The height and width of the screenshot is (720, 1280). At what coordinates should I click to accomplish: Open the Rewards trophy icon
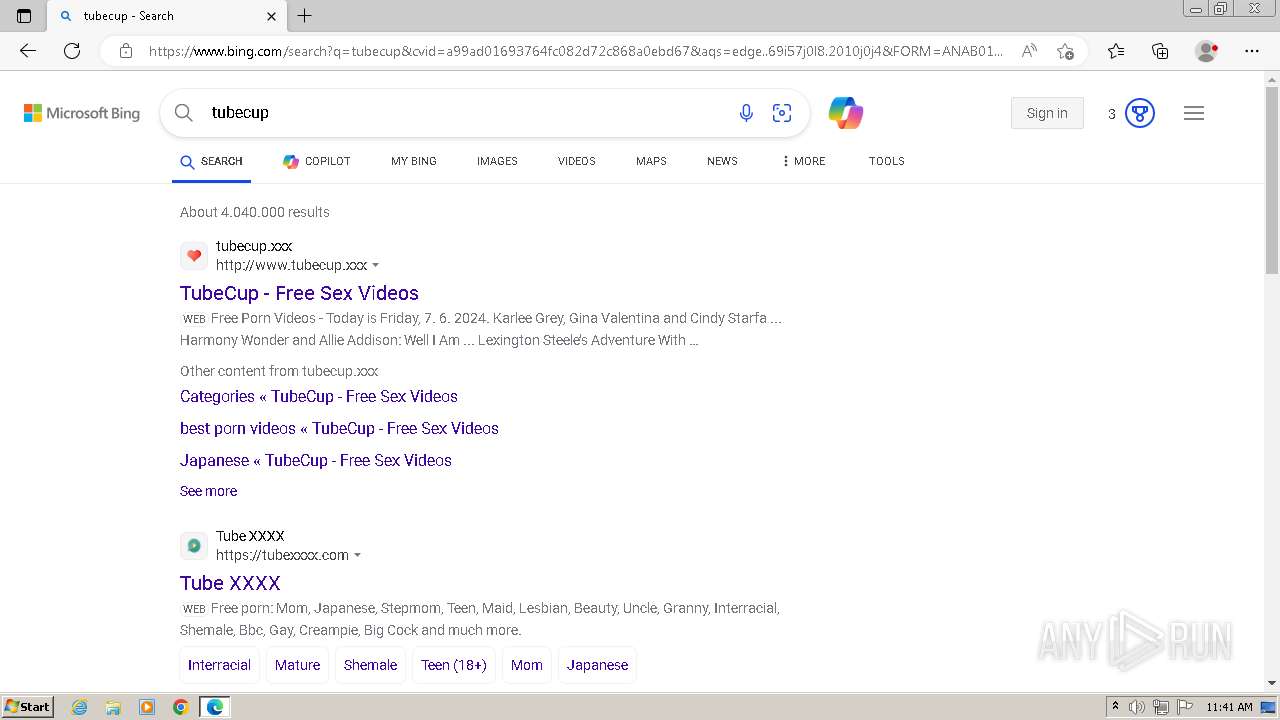pyautogui.click(x=1140, y=113)
